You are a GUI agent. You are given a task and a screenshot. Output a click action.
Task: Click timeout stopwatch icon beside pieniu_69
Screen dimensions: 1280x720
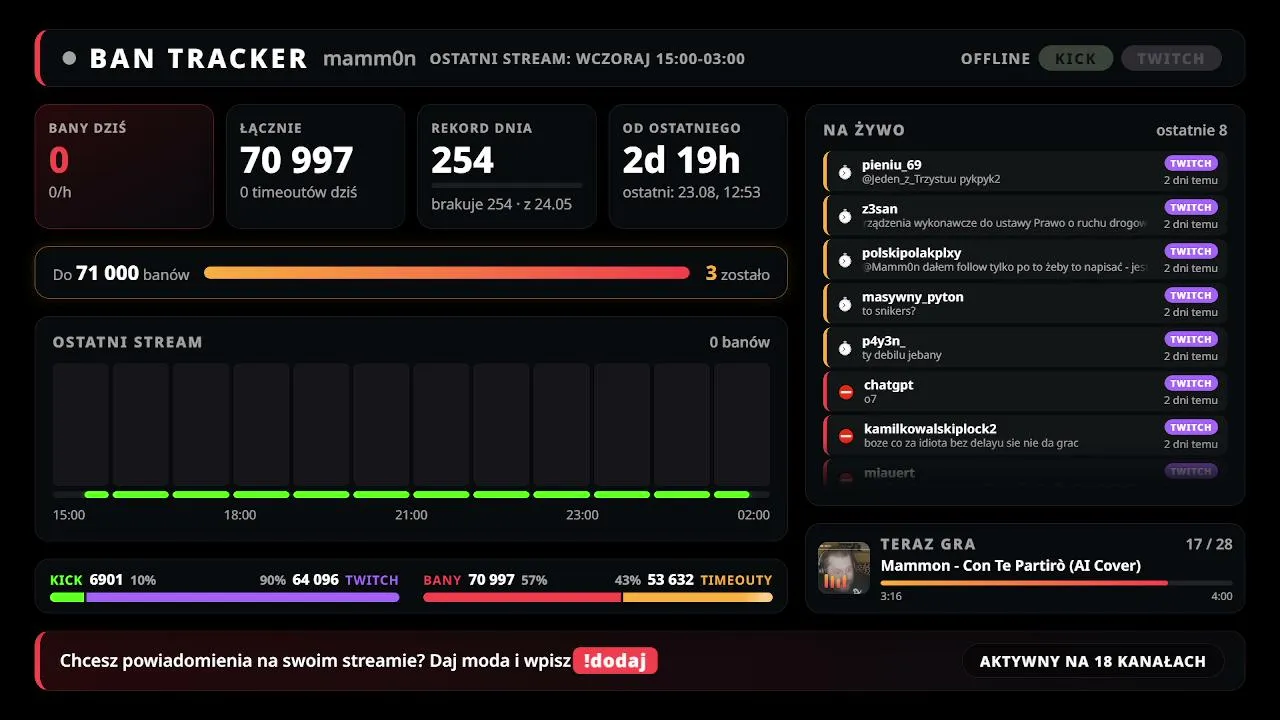pos(845,172)
